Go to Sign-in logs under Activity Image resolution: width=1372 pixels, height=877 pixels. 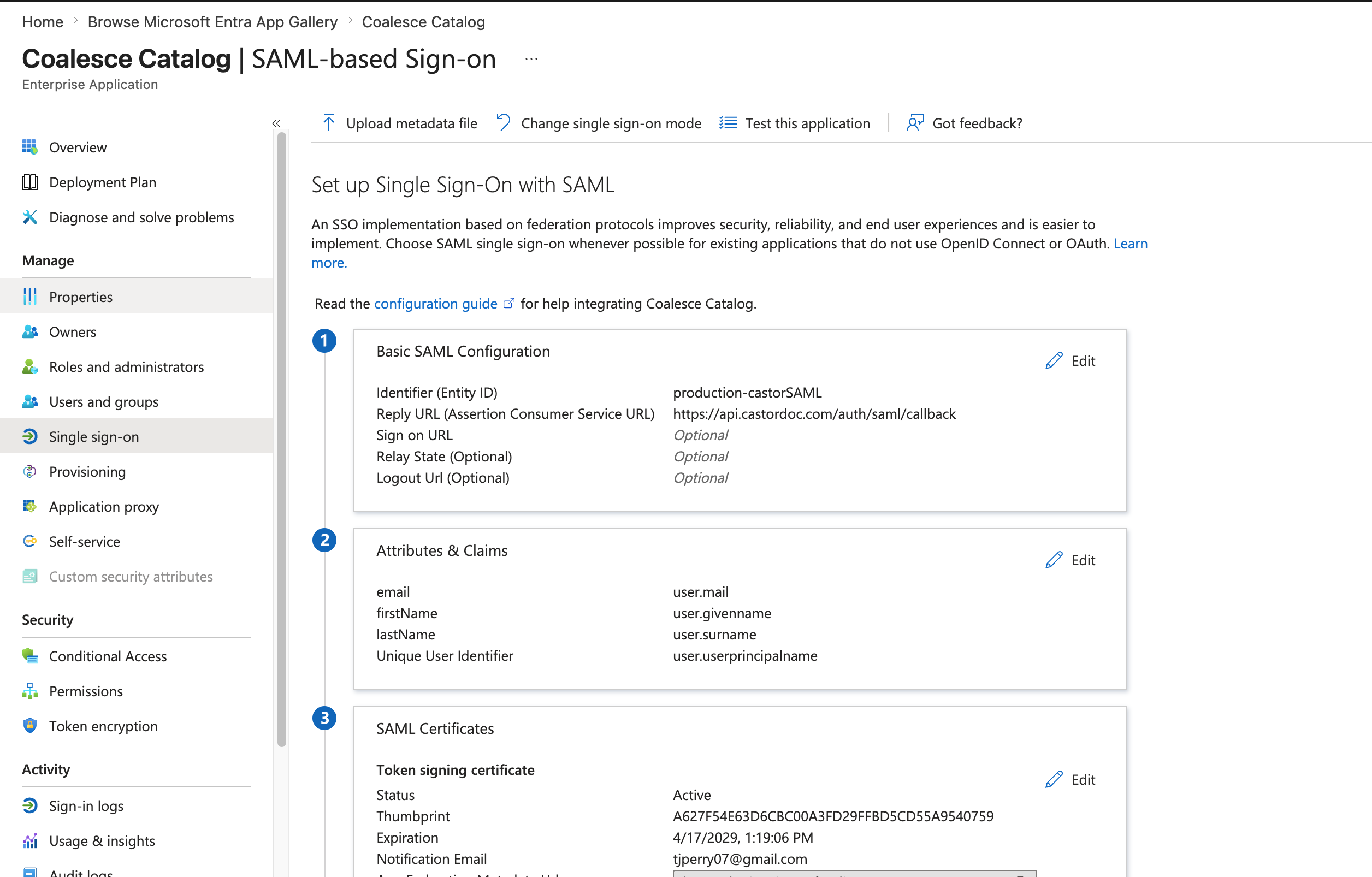click(x=86, y=806)
